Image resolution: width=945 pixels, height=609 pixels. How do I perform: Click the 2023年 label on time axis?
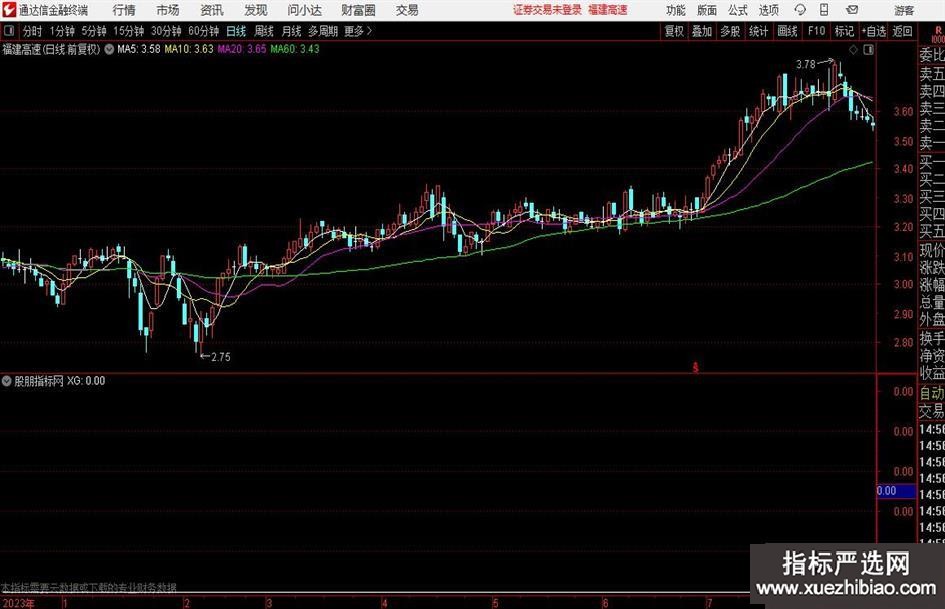tap(18, 603)
